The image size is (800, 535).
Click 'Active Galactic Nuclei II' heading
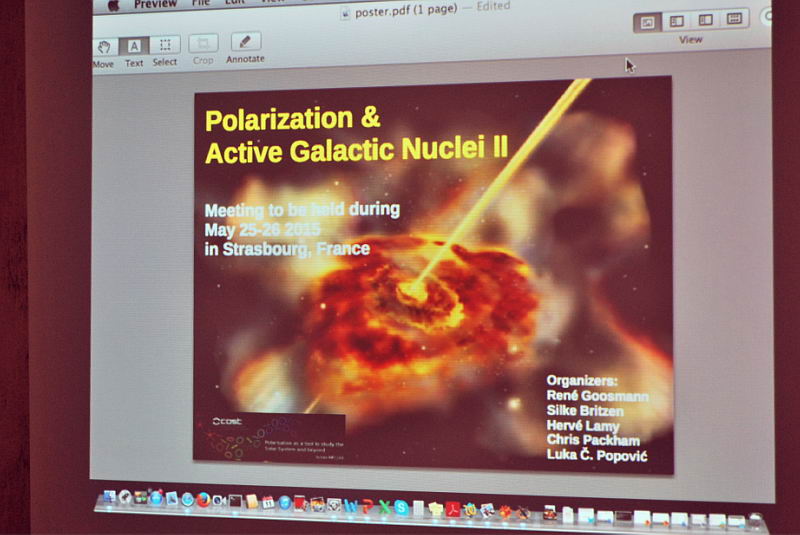coord(356,150)
